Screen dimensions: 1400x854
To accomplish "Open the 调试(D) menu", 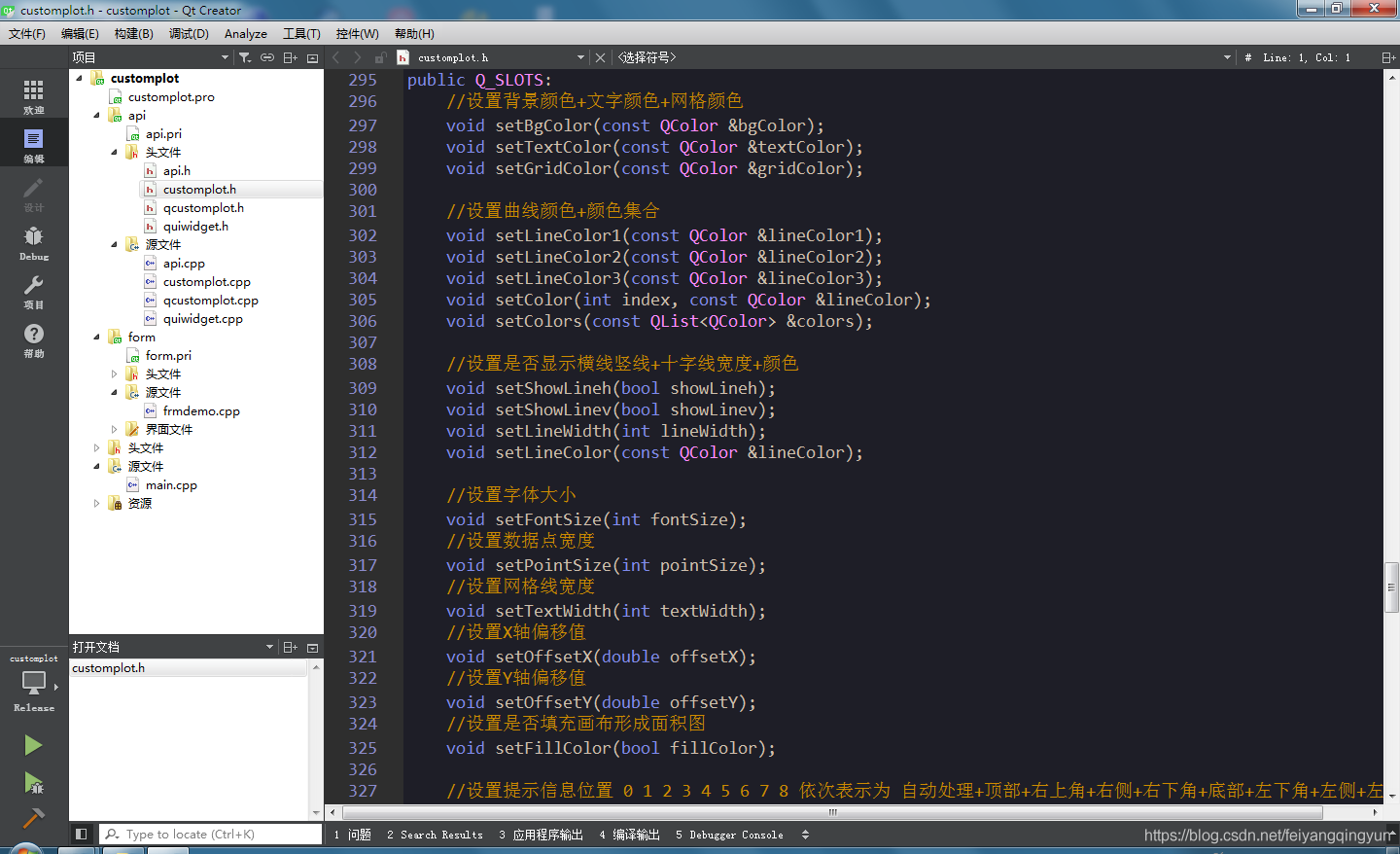I will [189, 33].
